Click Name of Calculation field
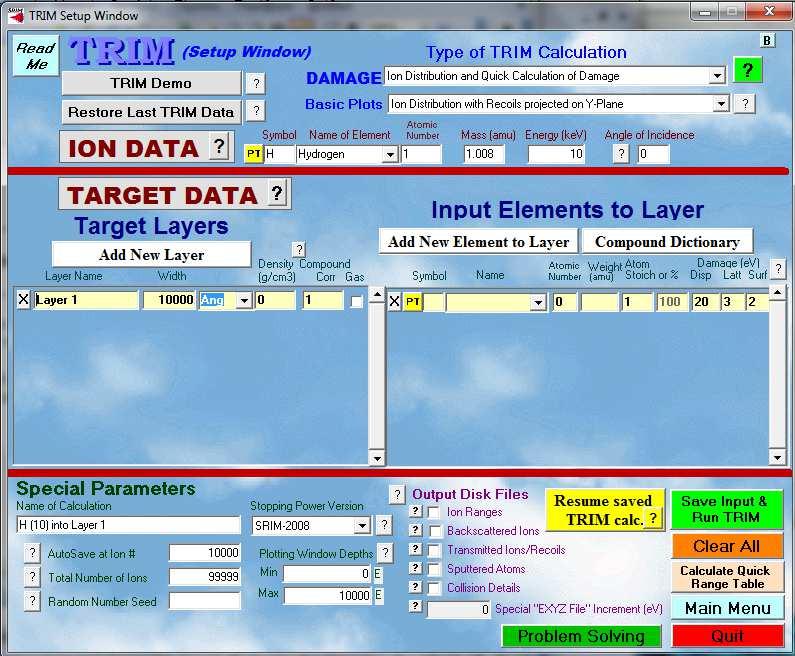 pyautogui.click(x=128, y=525)
